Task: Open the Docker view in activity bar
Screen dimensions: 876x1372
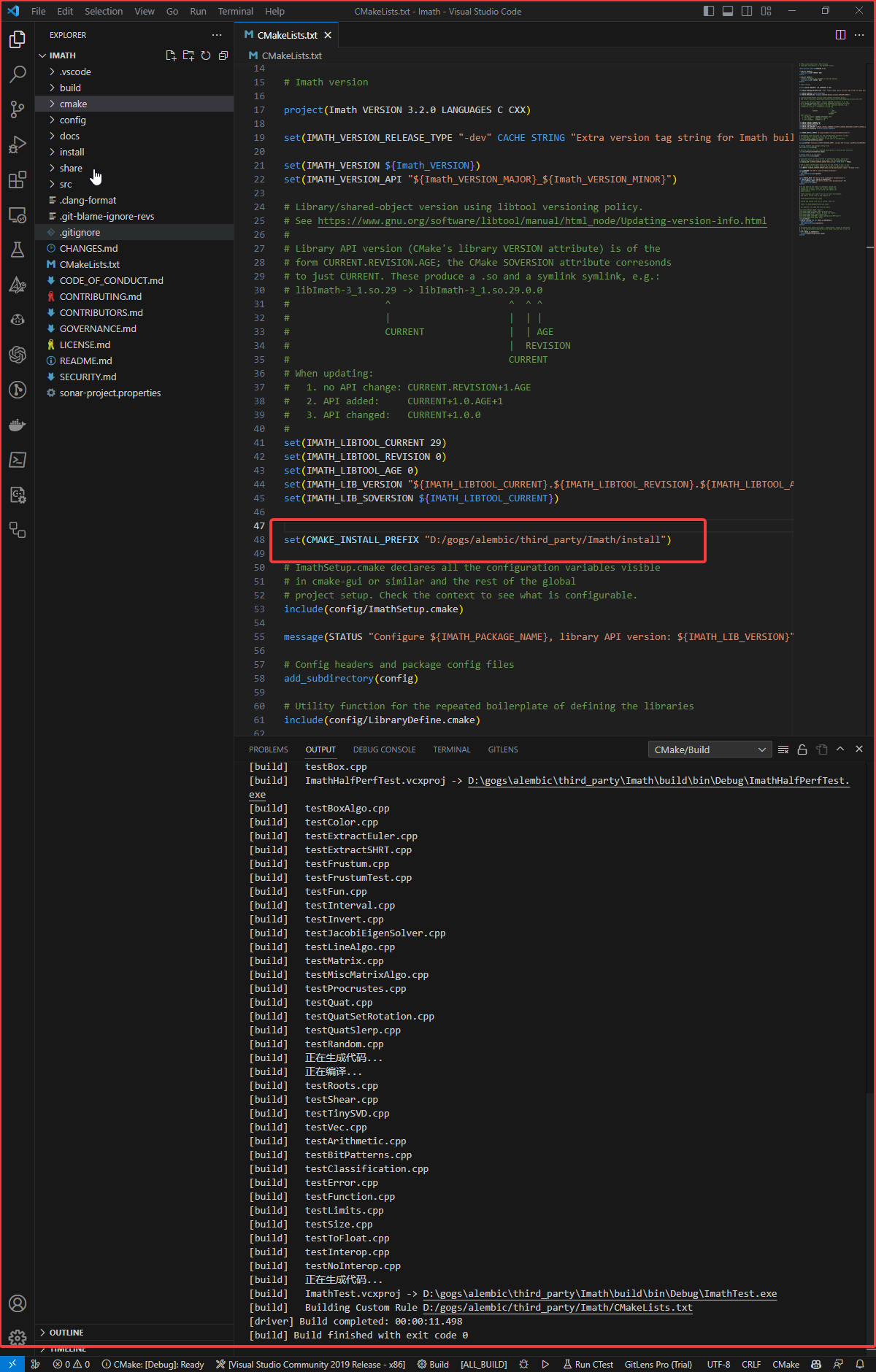Action: [18, 425]
